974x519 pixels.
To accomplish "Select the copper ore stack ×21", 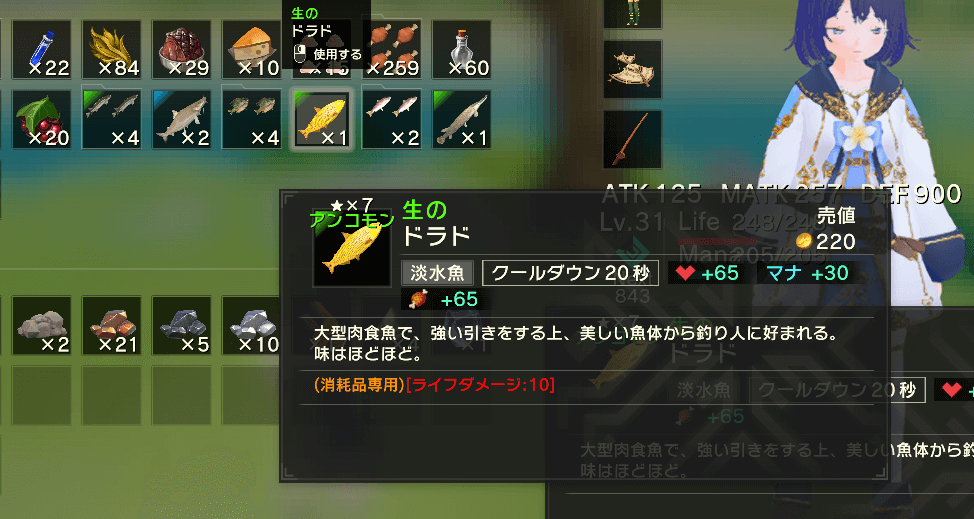I will pos(112,326).
